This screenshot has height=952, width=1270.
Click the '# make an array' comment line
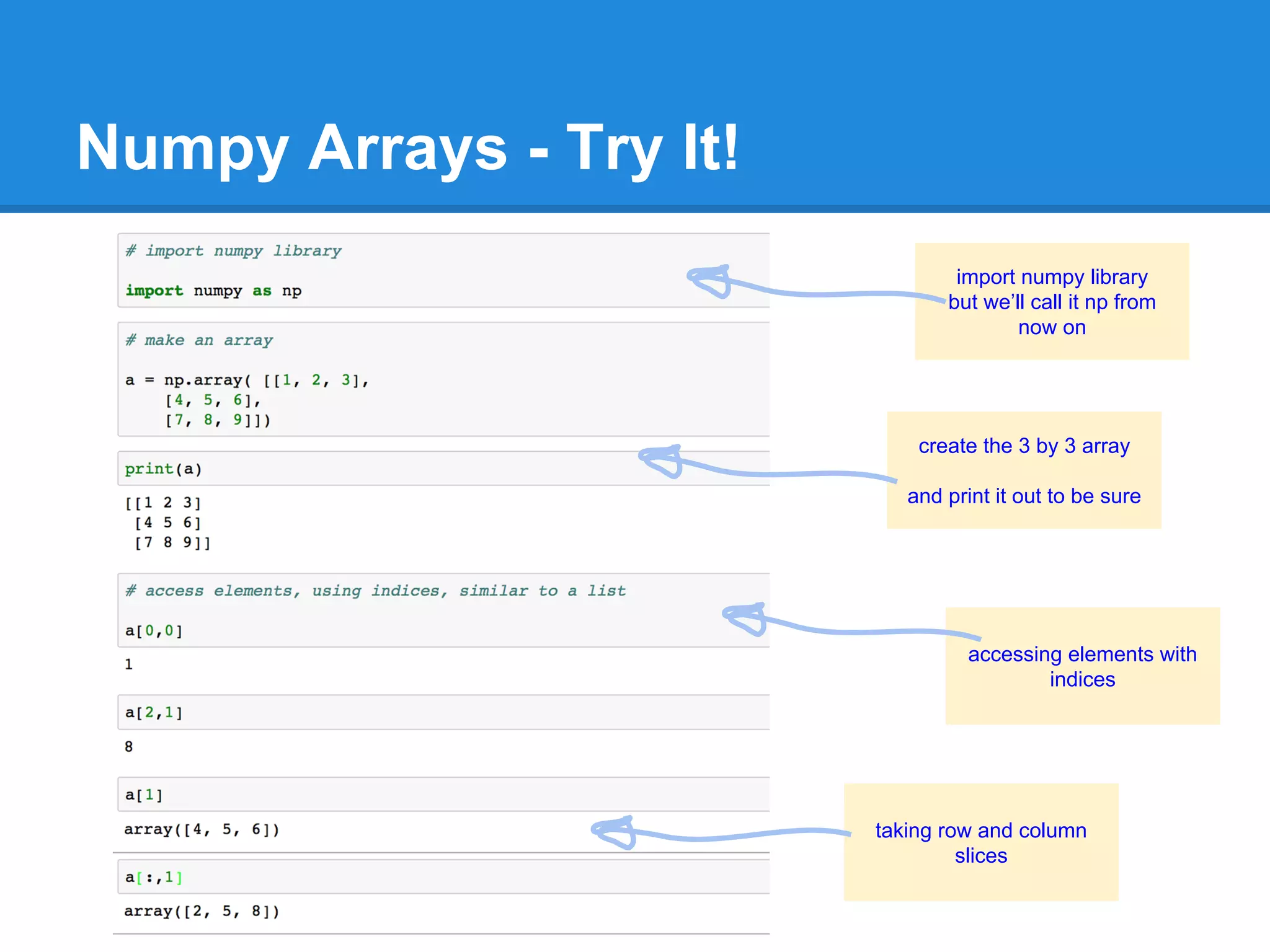click(199, 340)
